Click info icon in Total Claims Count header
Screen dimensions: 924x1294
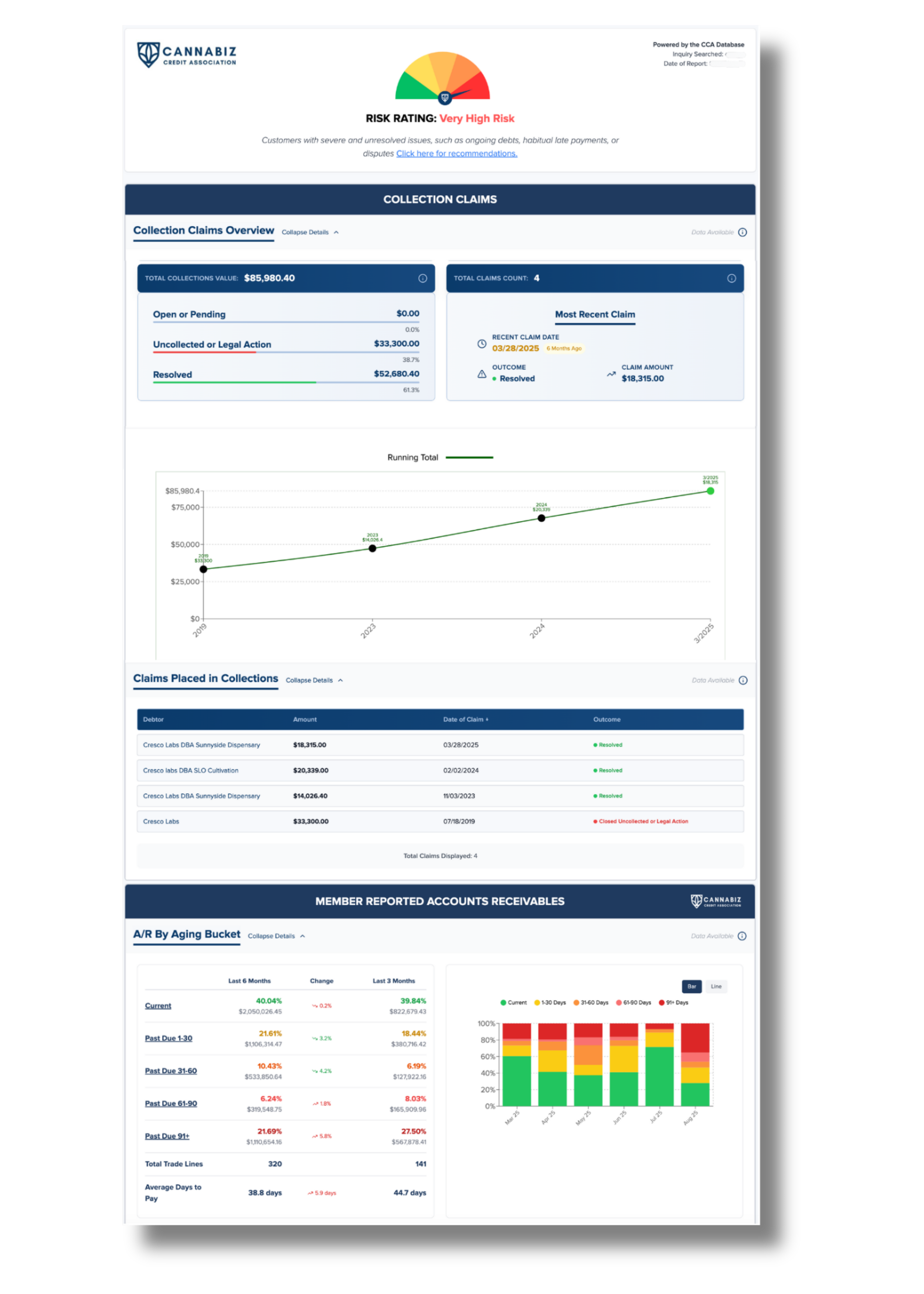coord(731,278)
